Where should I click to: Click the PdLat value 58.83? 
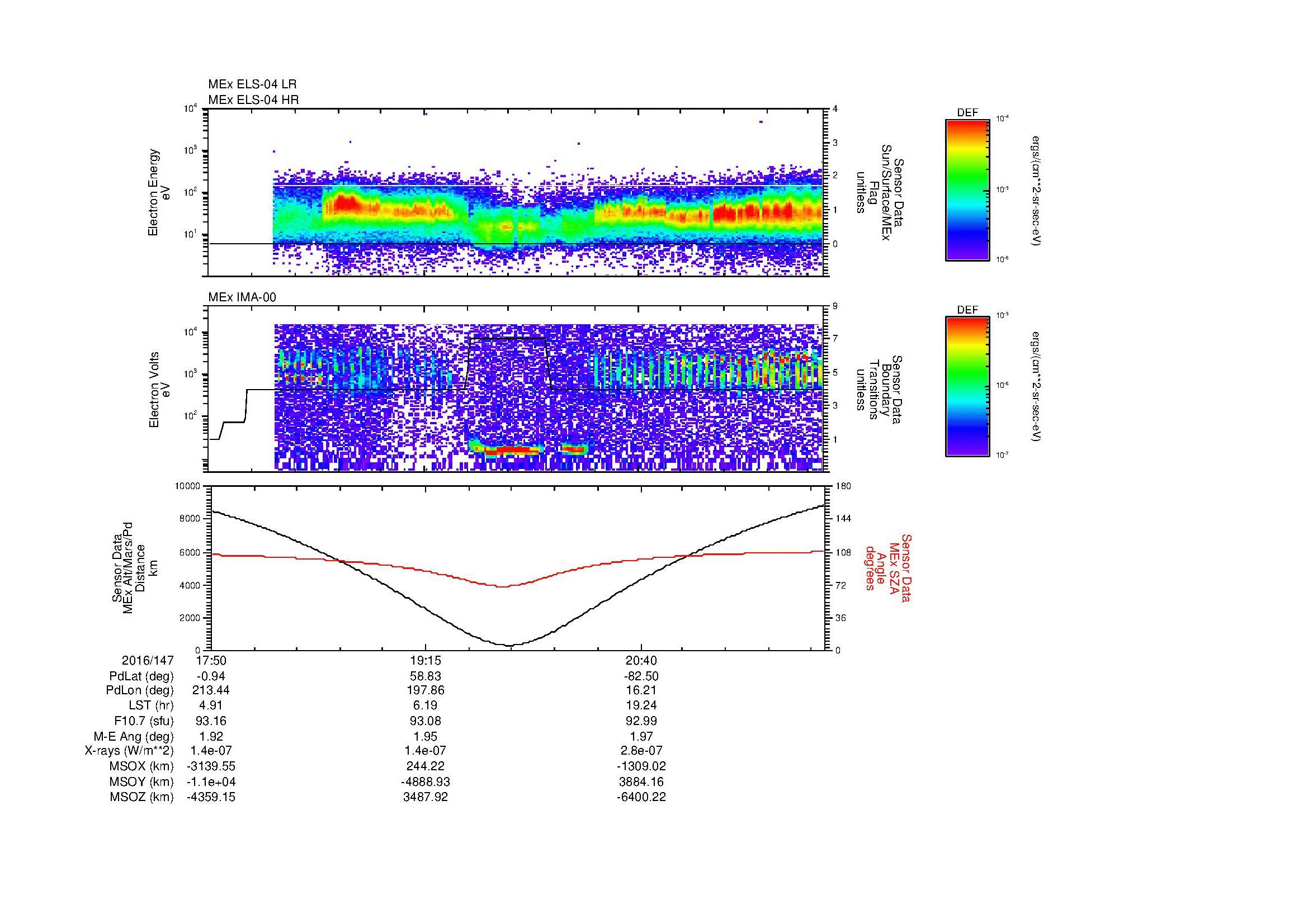click(425, 676)
